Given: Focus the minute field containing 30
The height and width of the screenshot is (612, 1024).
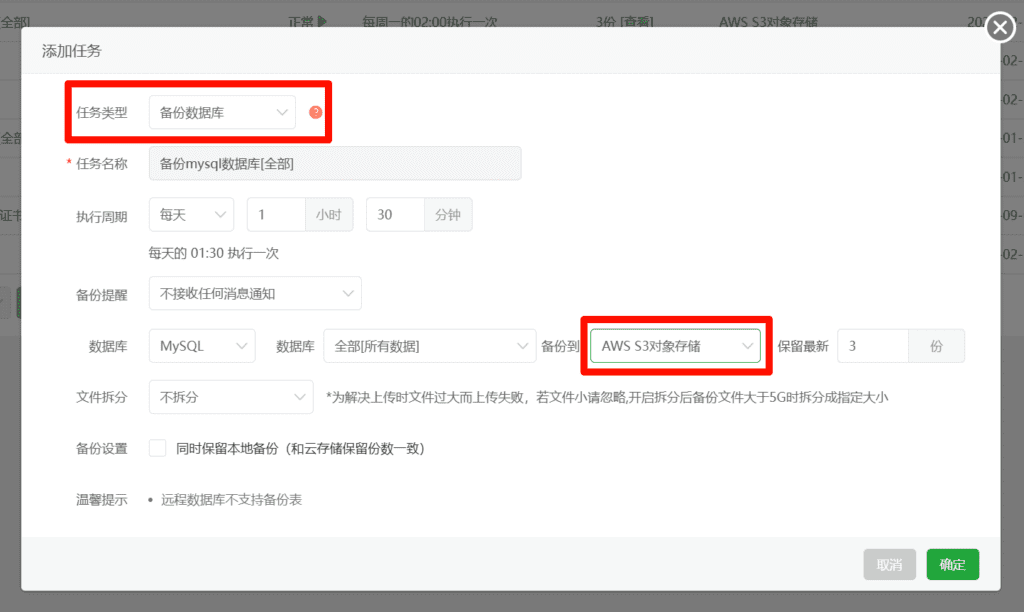Looking at the screenshot, I should [x=395, y=215].
